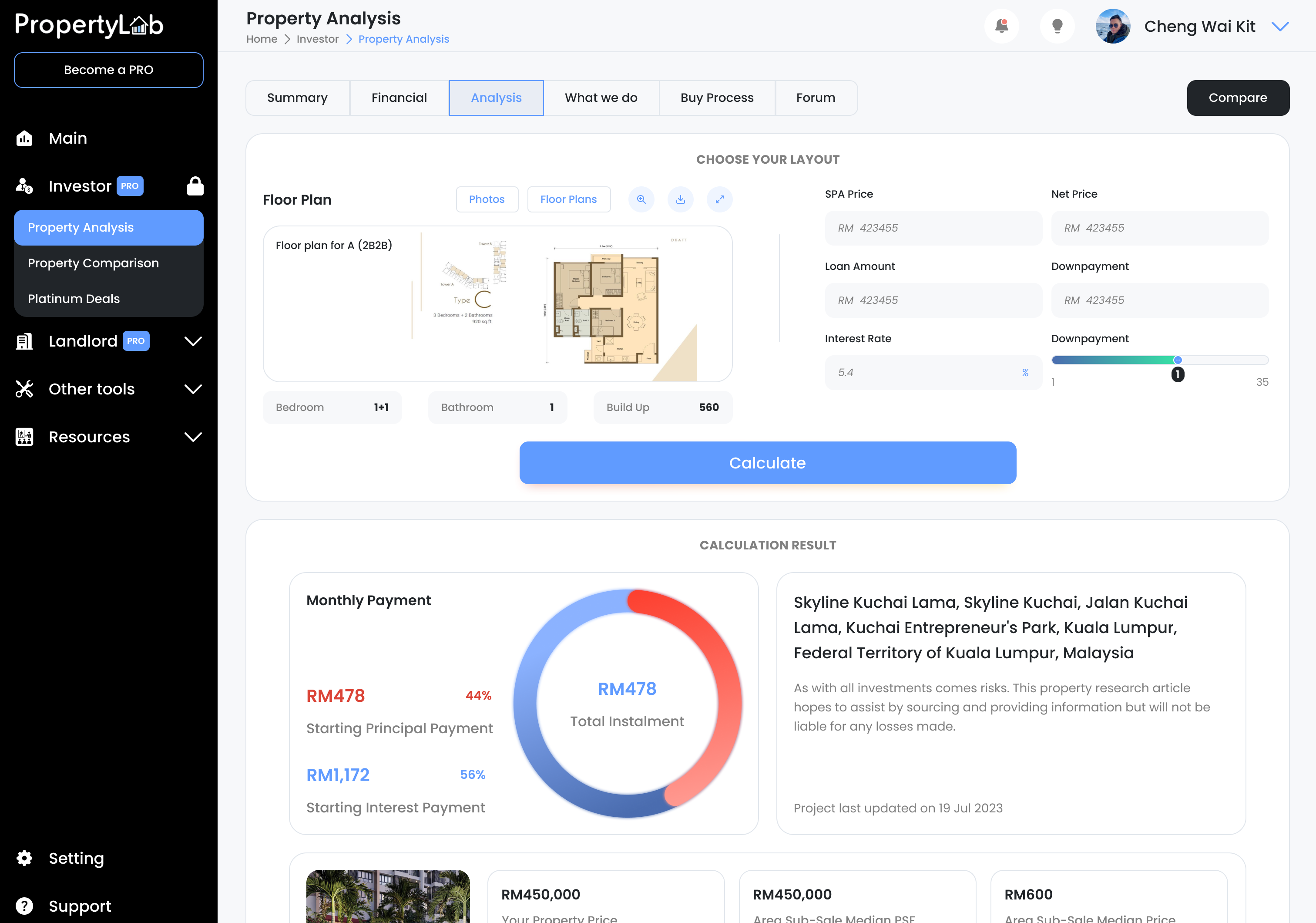This screenshot has height=923, width=1316.
Task: Expand the Other tools section
Action: (x=193, y=389)
